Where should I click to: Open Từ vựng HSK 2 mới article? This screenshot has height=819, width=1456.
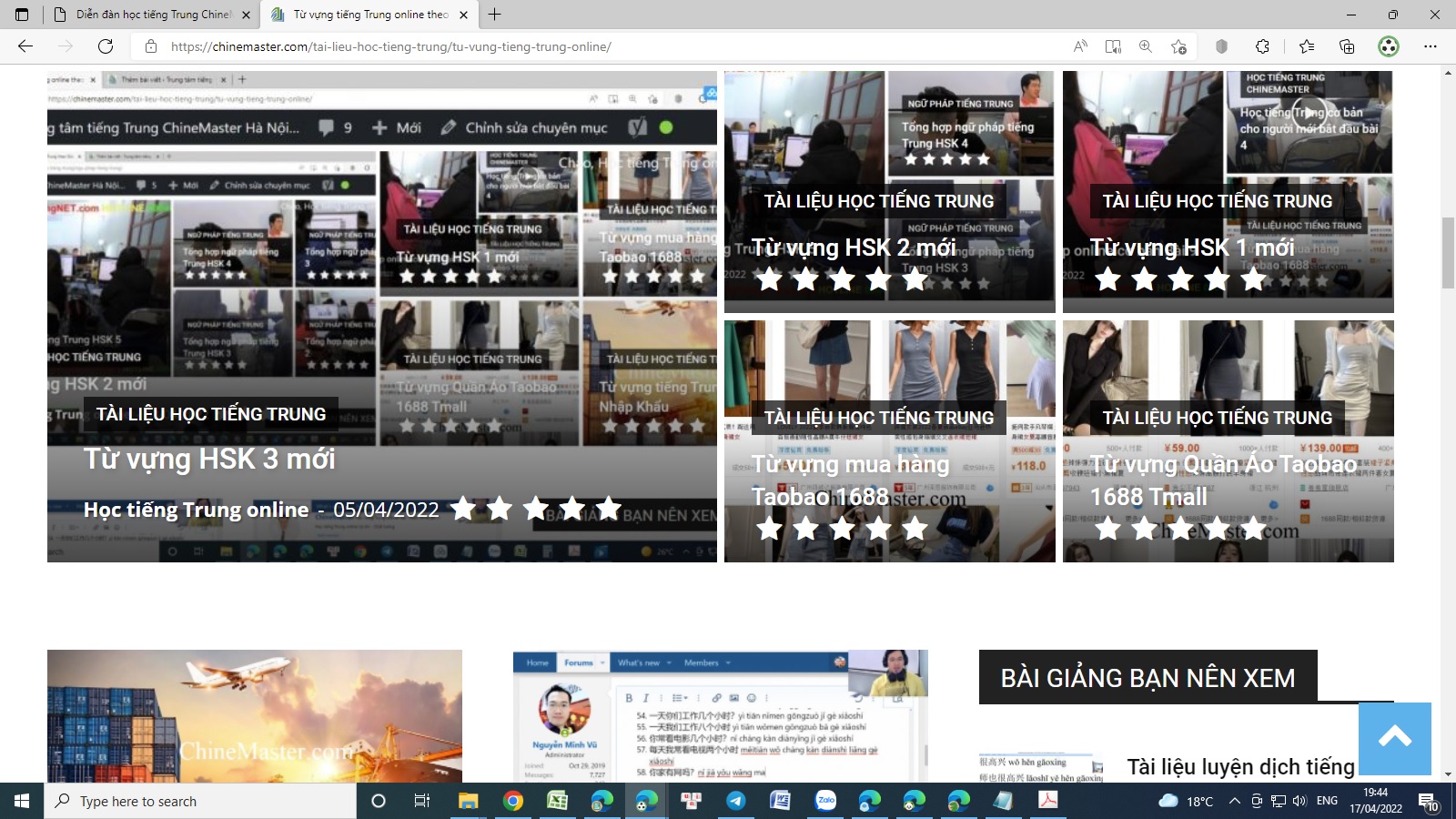[853, 248]
